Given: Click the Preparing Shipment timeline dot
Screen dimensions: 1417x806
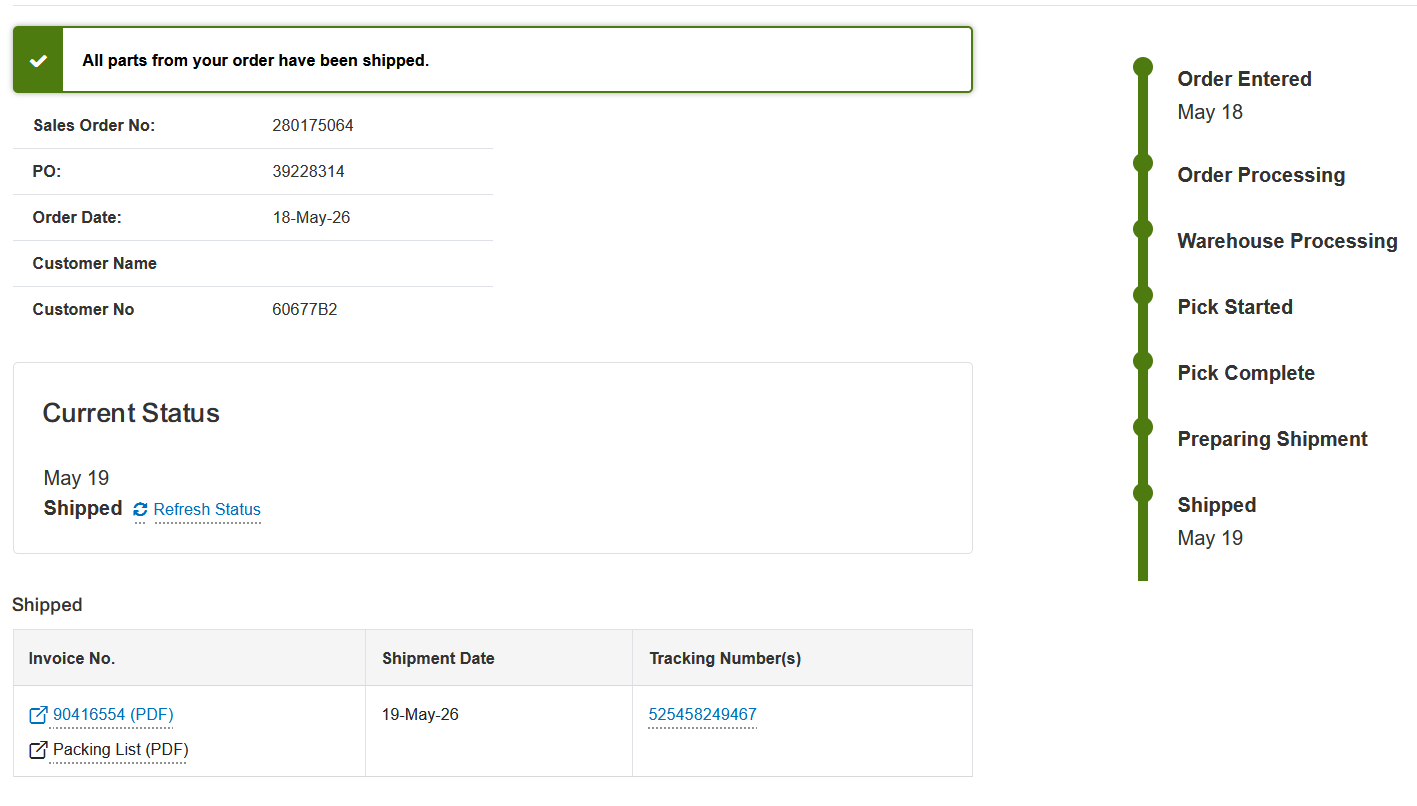Looking at the screenshot, I should click(x=1143, y=427).
